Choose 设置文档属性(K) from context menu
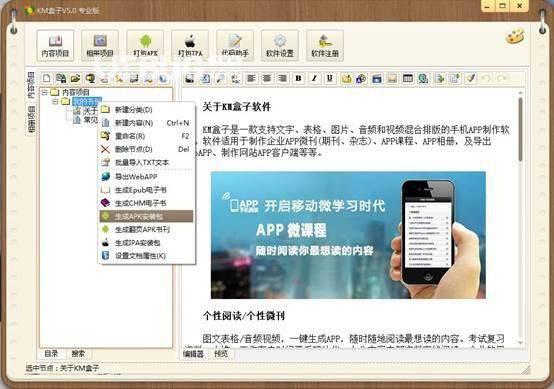The image size is (554, 389). click(x=146, y=256)
